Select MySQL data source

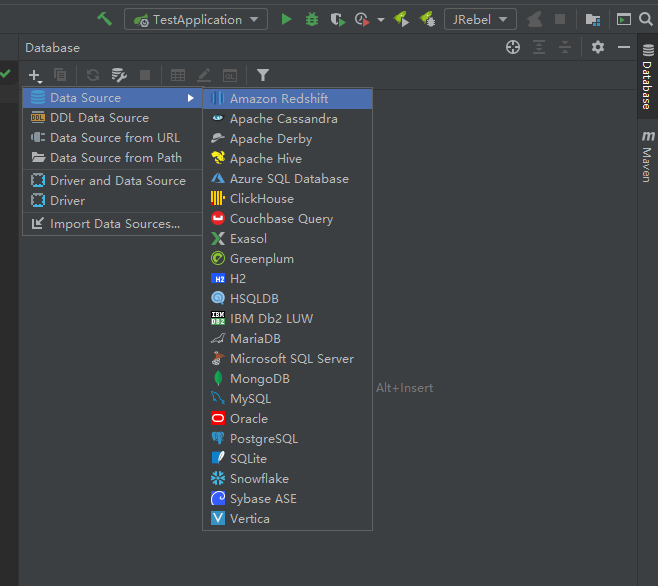point(287,399)
